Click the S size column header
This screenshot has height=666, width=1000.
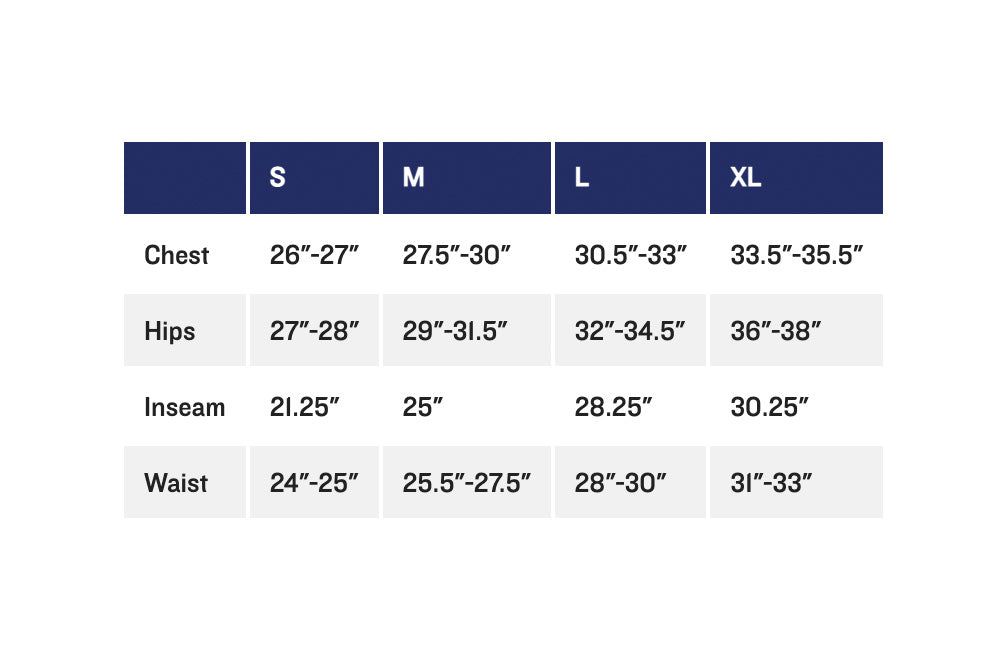point(314,177)
